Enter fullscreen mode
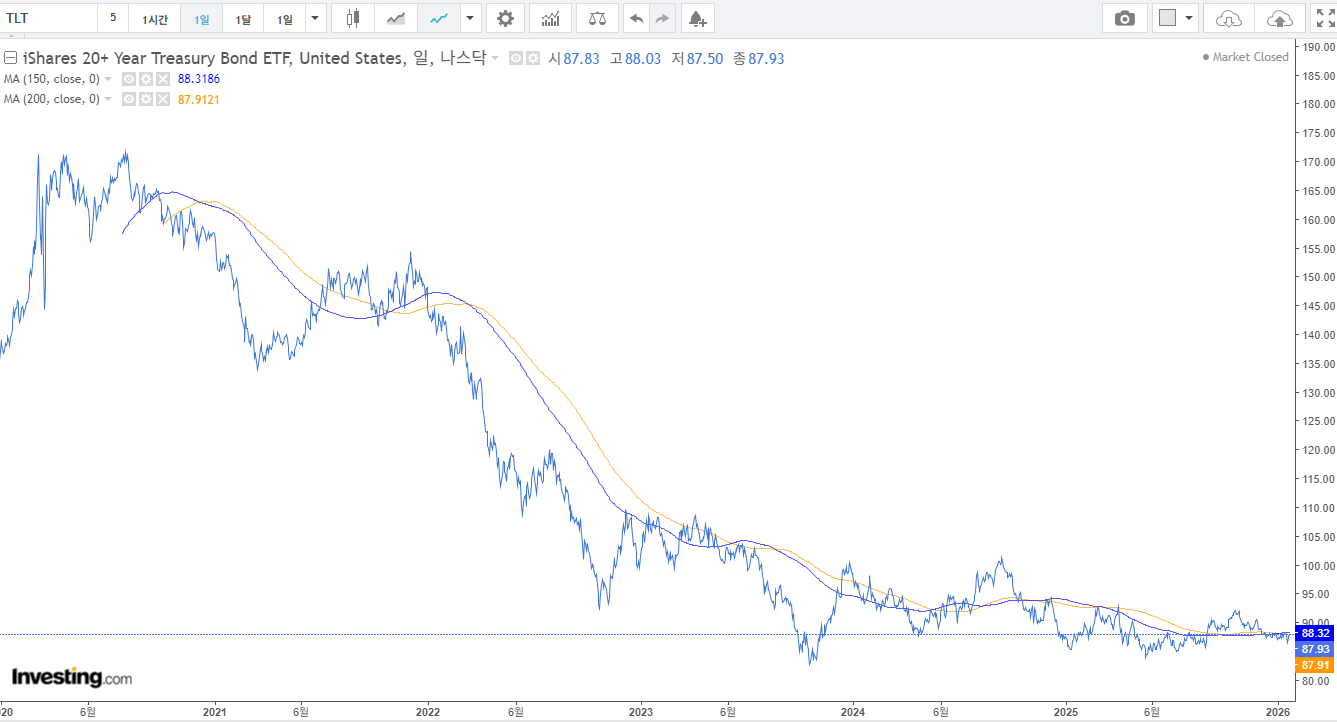 click(1324, 18)
